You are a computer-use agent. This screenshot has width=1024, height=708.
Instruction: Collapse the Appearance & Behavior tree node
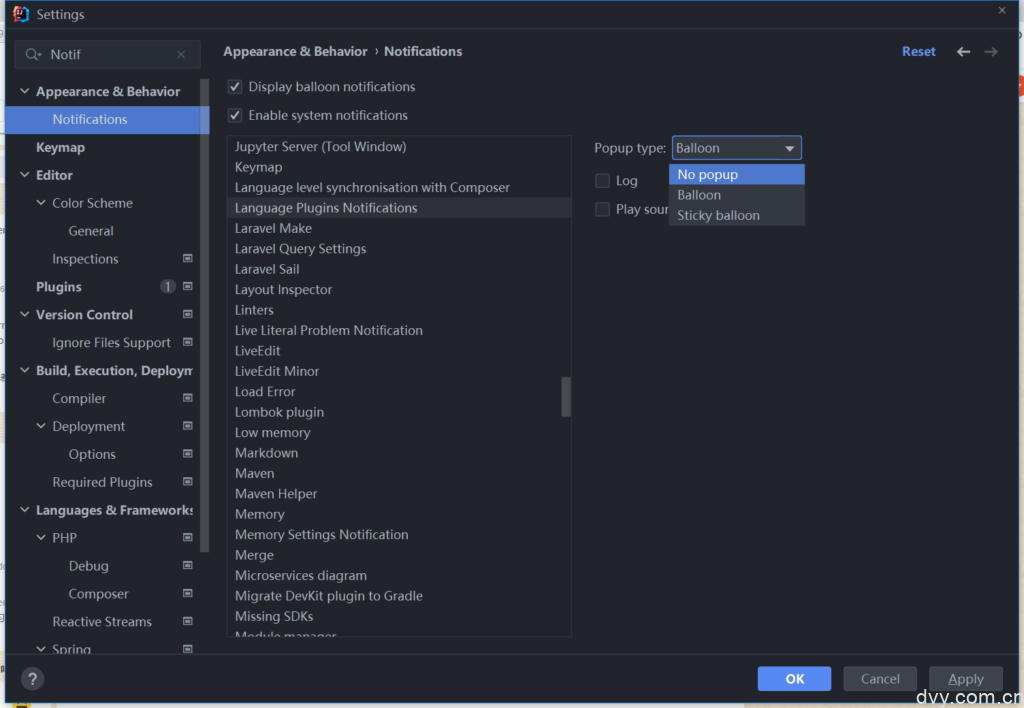(x=25, y=91)
